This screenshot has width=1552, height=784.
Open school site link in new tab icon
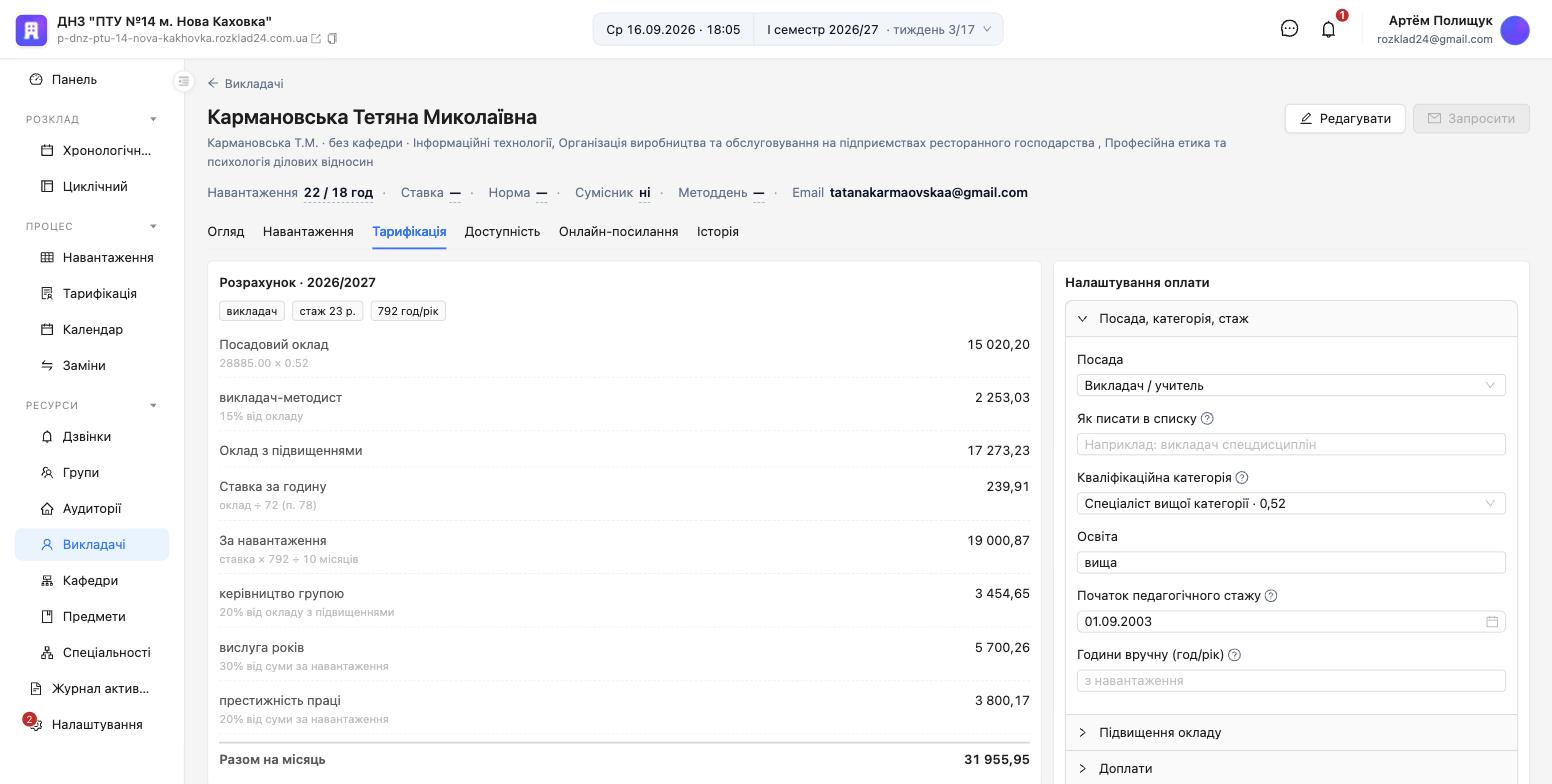(316, 39)
